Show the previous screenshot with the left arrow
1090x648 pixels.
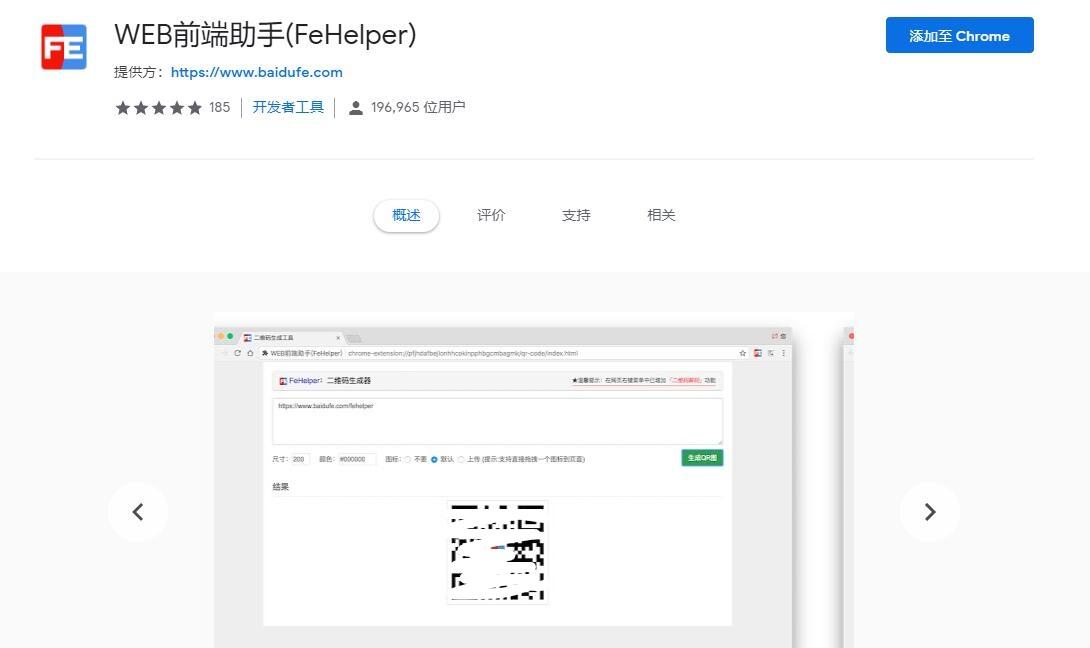[x=138, y=512]
